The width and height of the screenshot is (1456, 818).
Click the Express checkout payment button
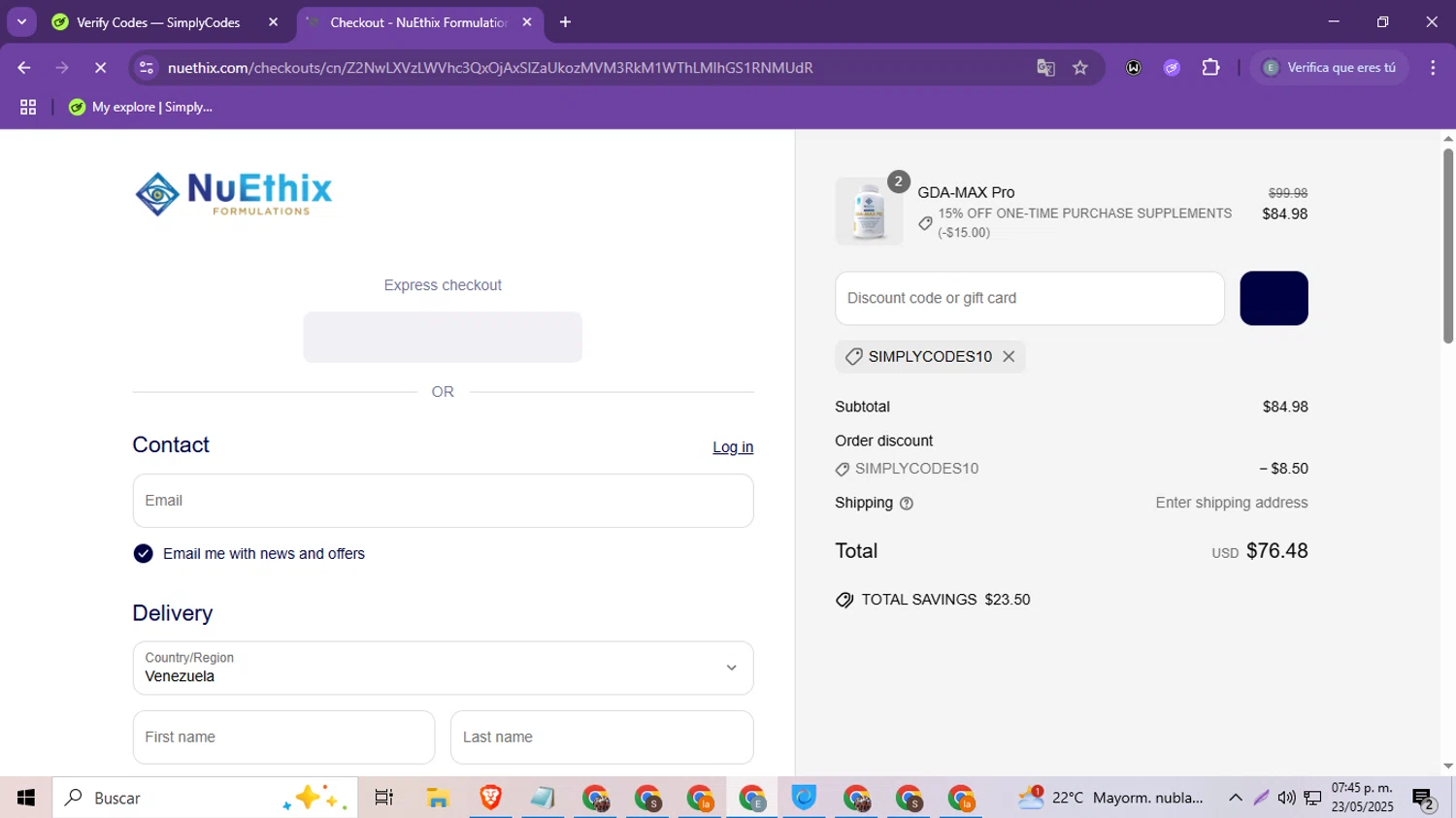[x=443, y=338]
